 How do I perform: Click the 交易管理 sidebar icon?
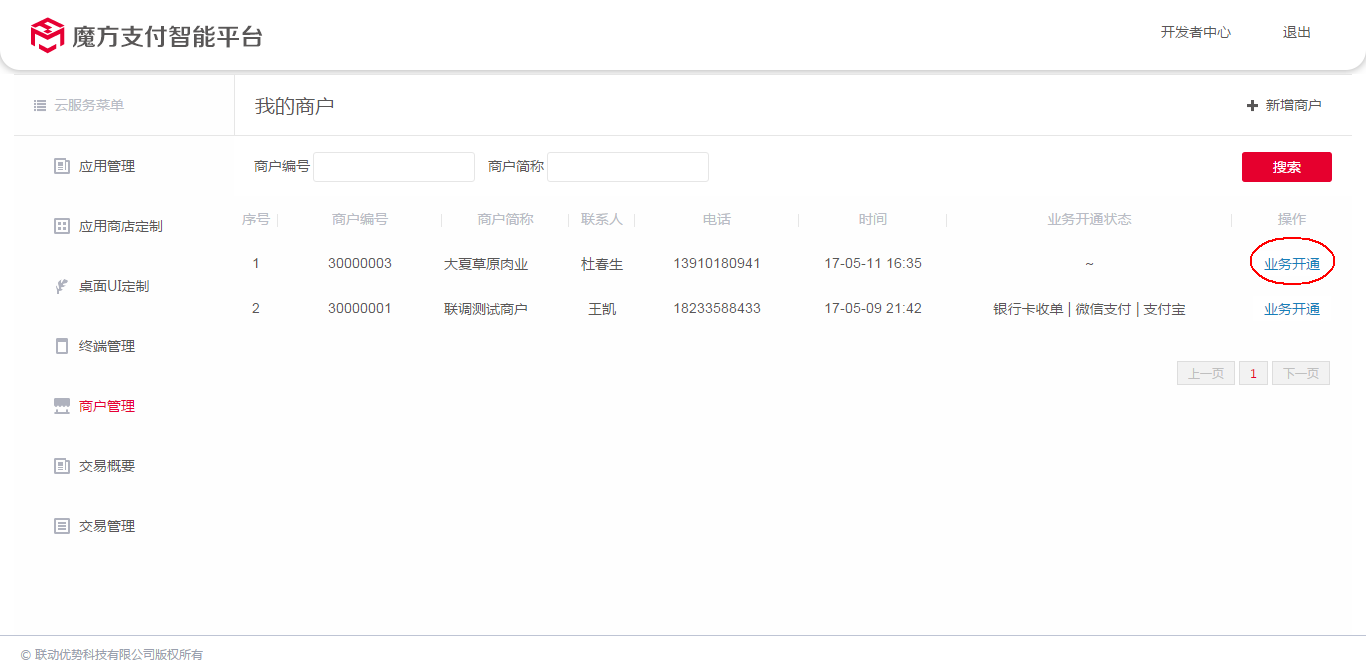[61, 526]
